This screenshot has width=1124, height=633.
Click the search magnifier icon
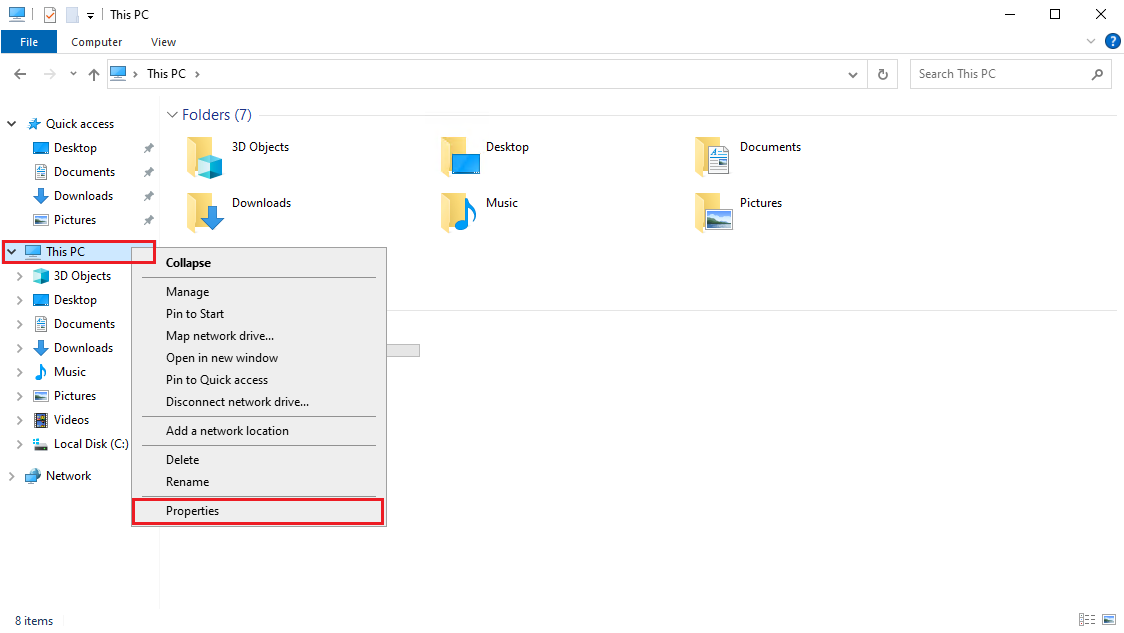pos(1097,74)
